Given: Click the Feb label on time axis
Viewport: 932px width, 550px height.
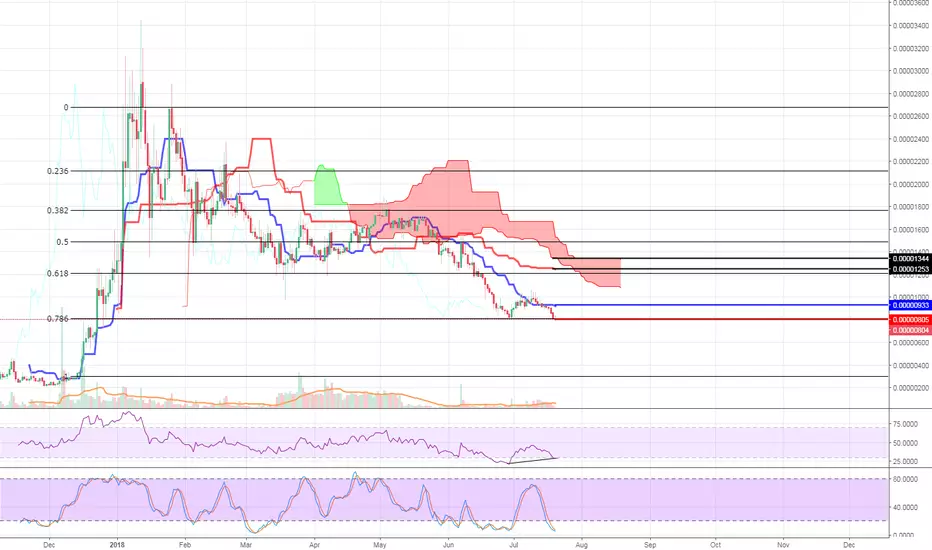Looking at the screenshot, I should 185,545.
